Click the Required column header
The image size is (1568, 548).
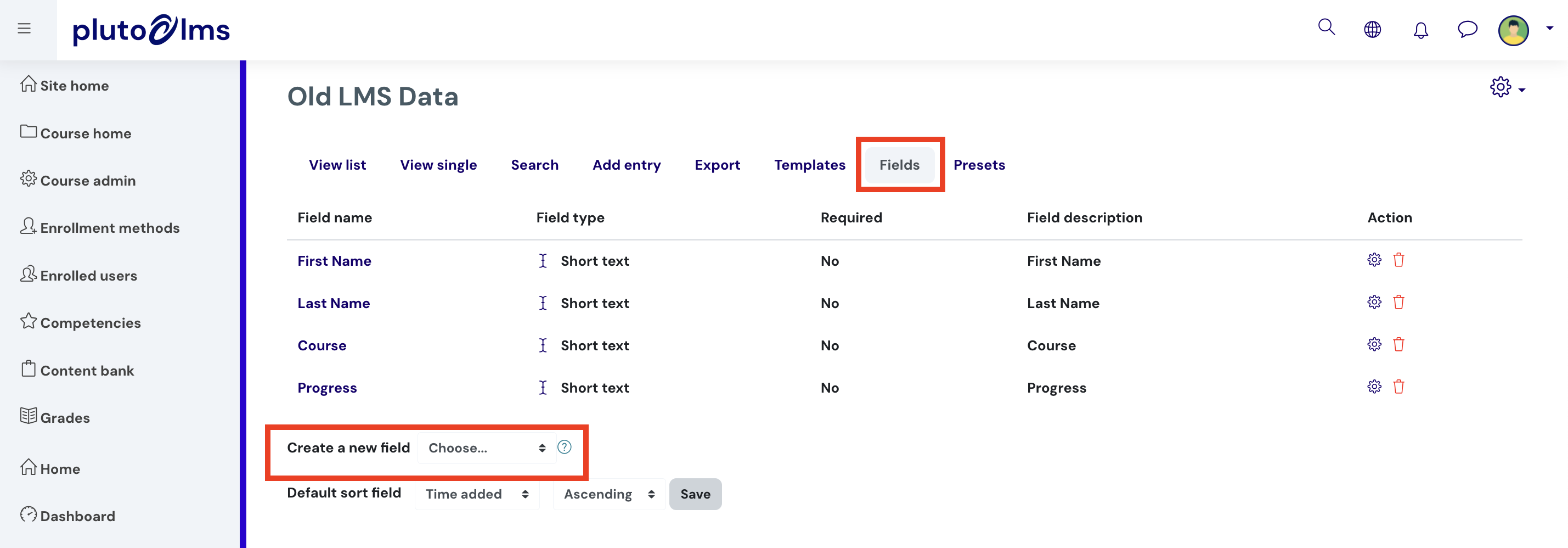(x=851, y=217)
